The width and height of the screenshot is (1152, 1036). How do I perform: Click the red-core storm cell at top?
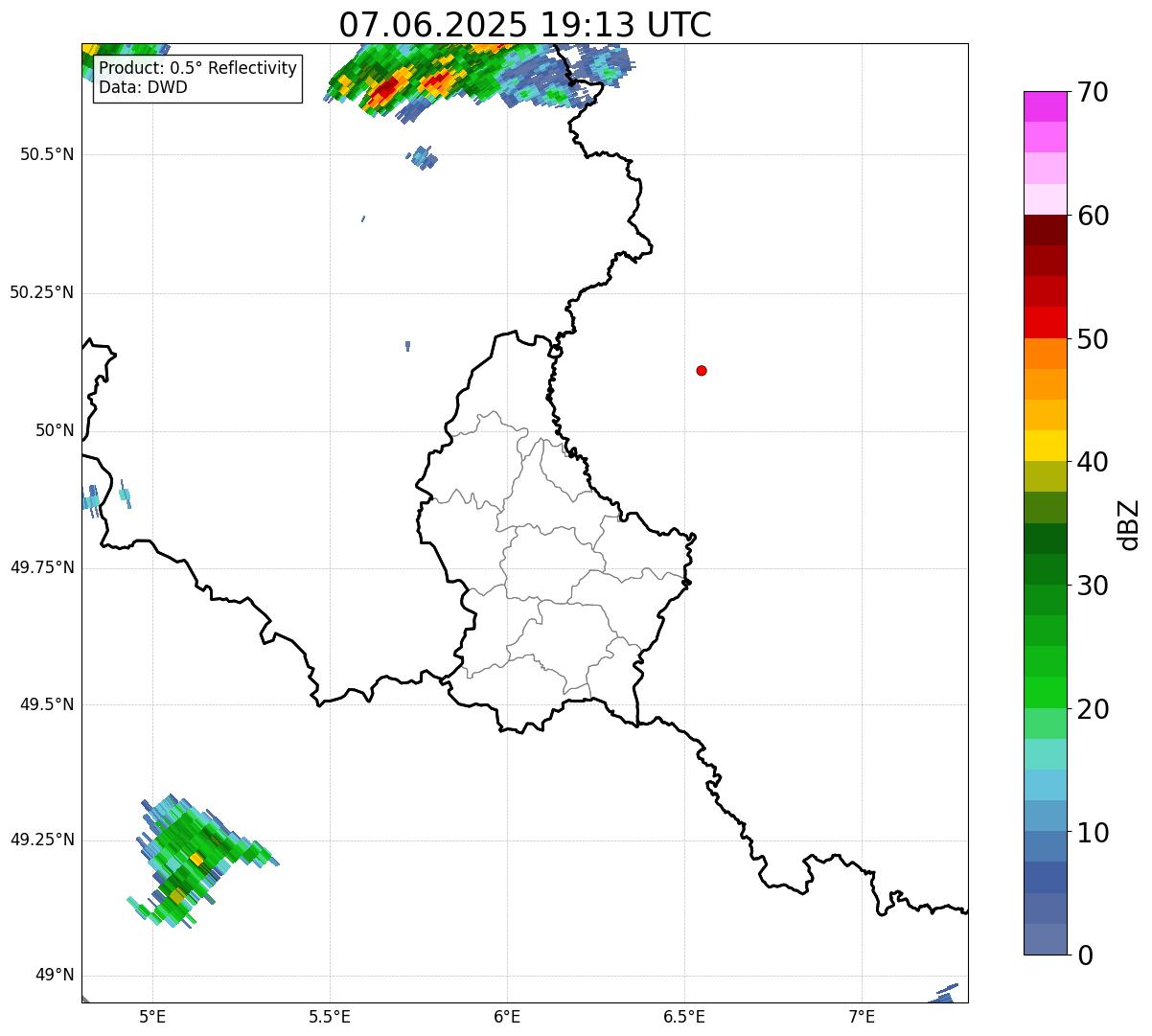pos(385,90)
